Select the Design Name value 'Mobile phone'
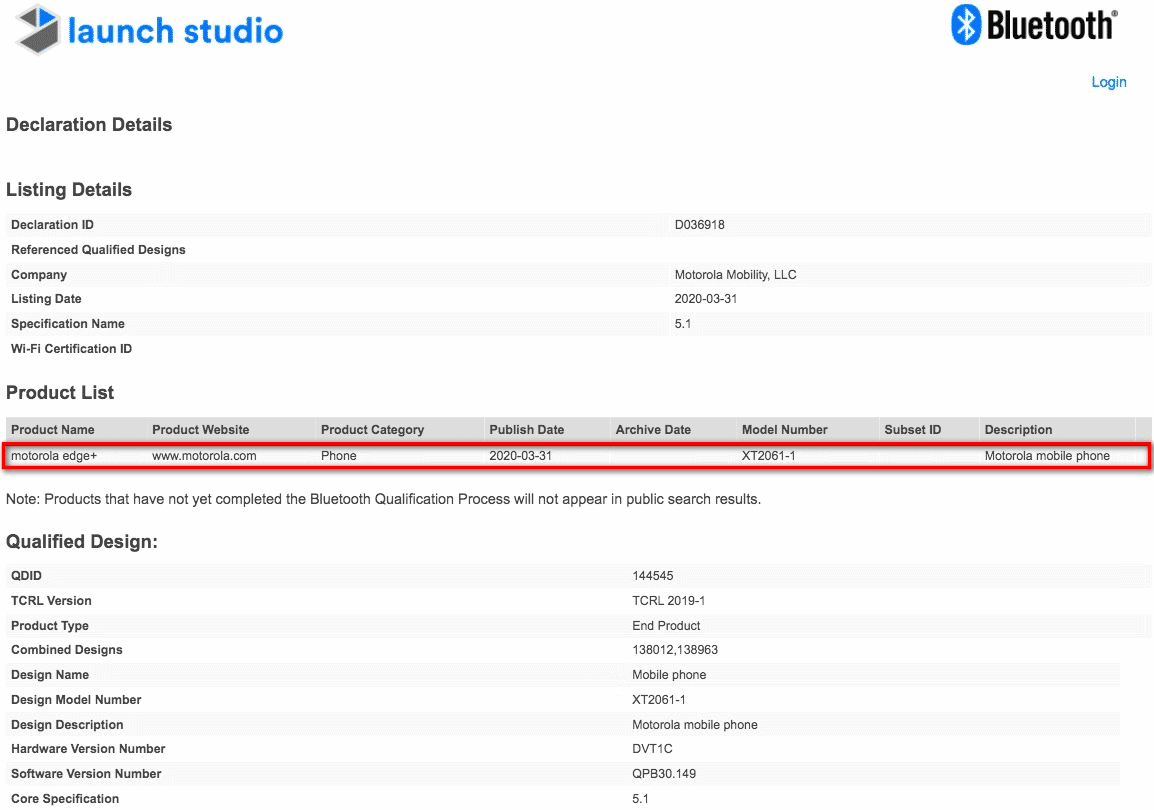Image resolution: width=1154 pixels, height=810 pixels. coord(669,675)
